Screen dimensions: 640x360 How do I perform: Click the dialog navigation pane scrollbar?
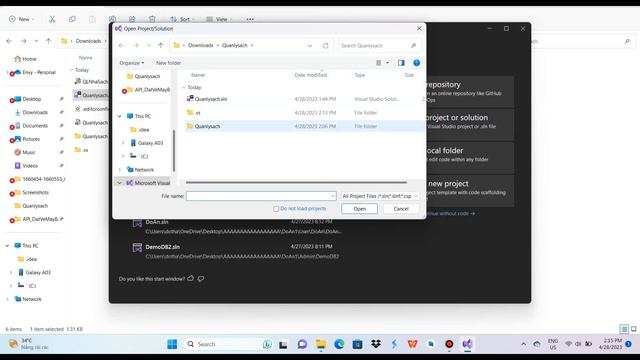tap(174, 150)
